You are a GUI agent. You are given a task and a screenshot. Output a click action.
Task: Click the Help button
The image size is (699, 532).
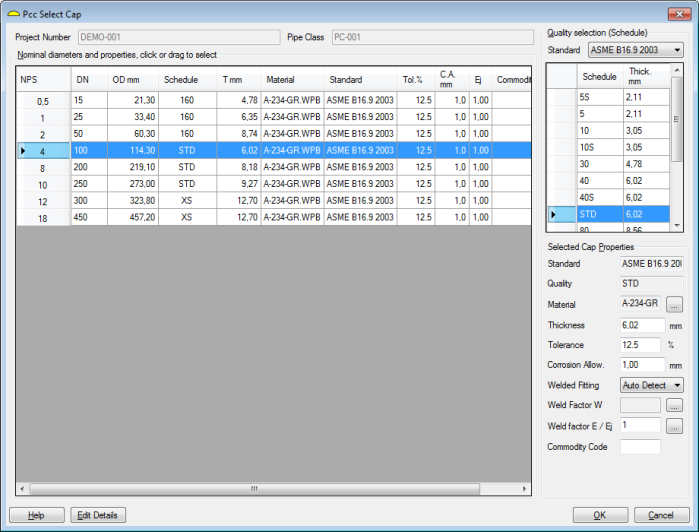[37, 515]
